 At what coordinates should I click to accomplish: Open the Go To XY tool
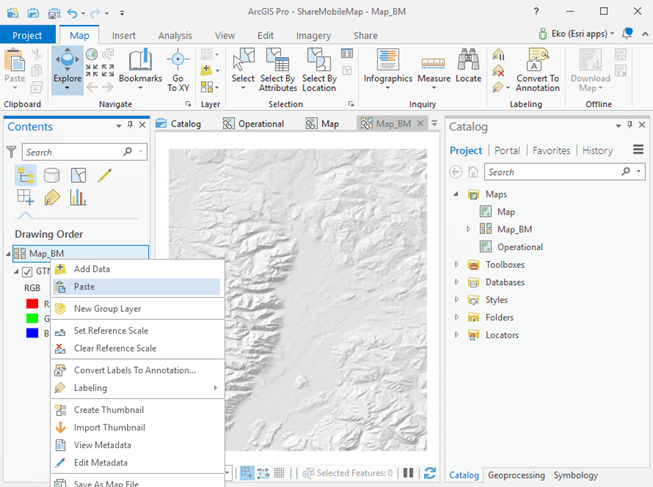pos(178,70)
